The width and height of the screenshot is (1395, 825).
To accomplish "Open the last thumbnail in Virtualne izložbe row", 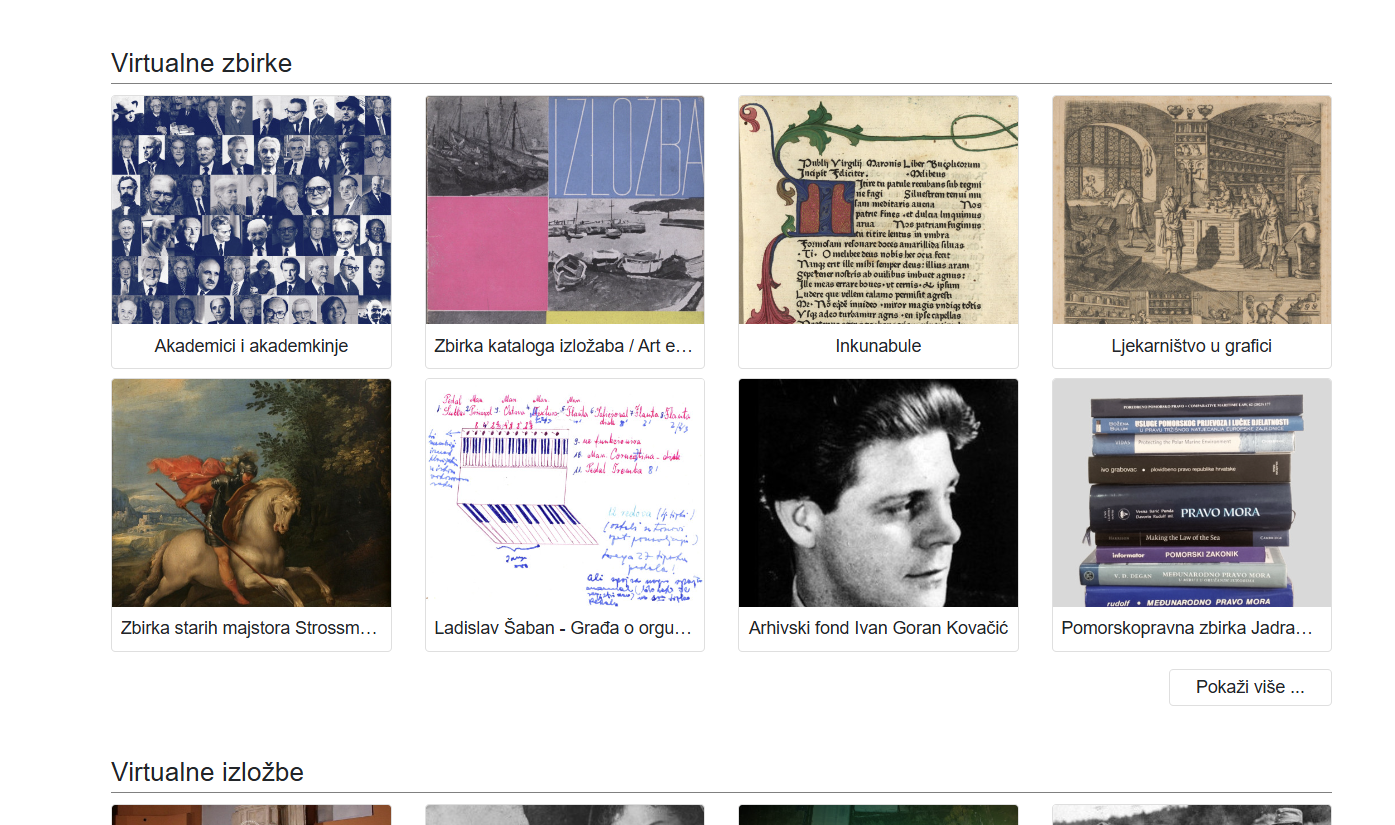I will tap(1191, 815).
